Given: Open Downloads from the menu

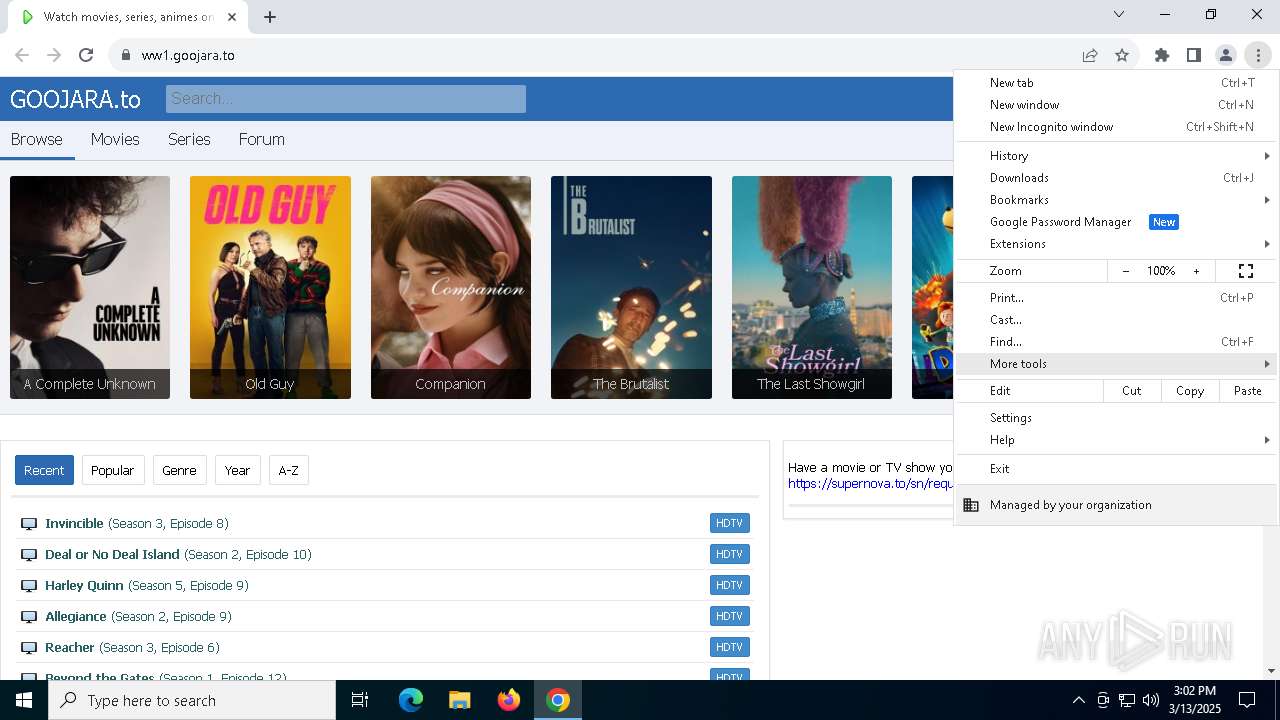Looking at the screenshot, I should click(1117, 178).
